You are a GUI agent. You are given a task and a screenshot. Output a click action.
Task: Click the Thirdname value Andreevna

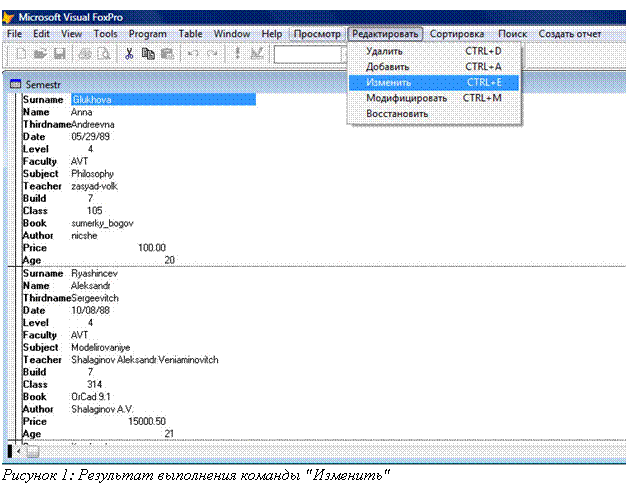pos(93,125)
